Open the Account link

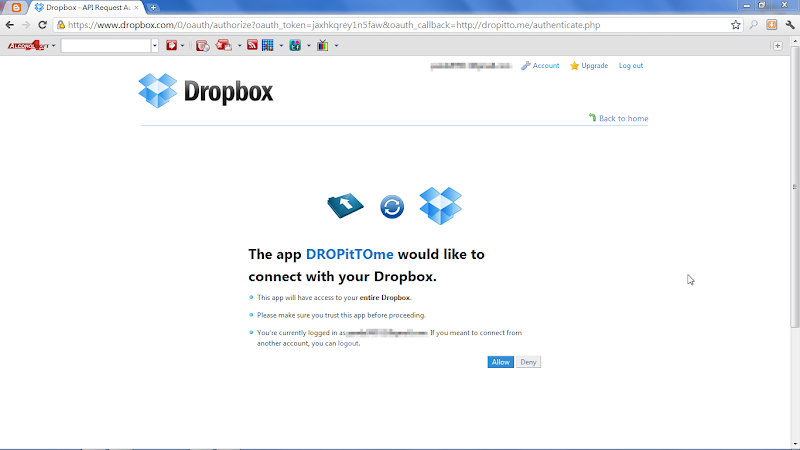coord(546,65)
